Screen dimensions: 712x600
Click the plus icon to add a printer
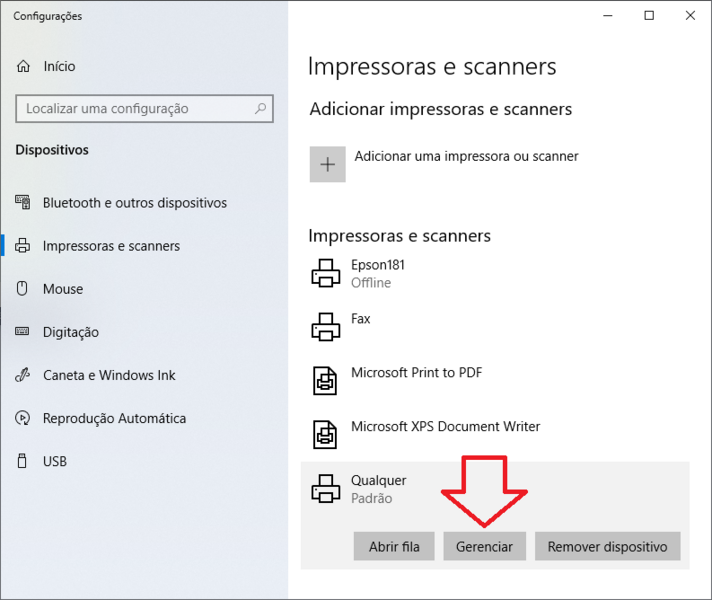(327, 164)
